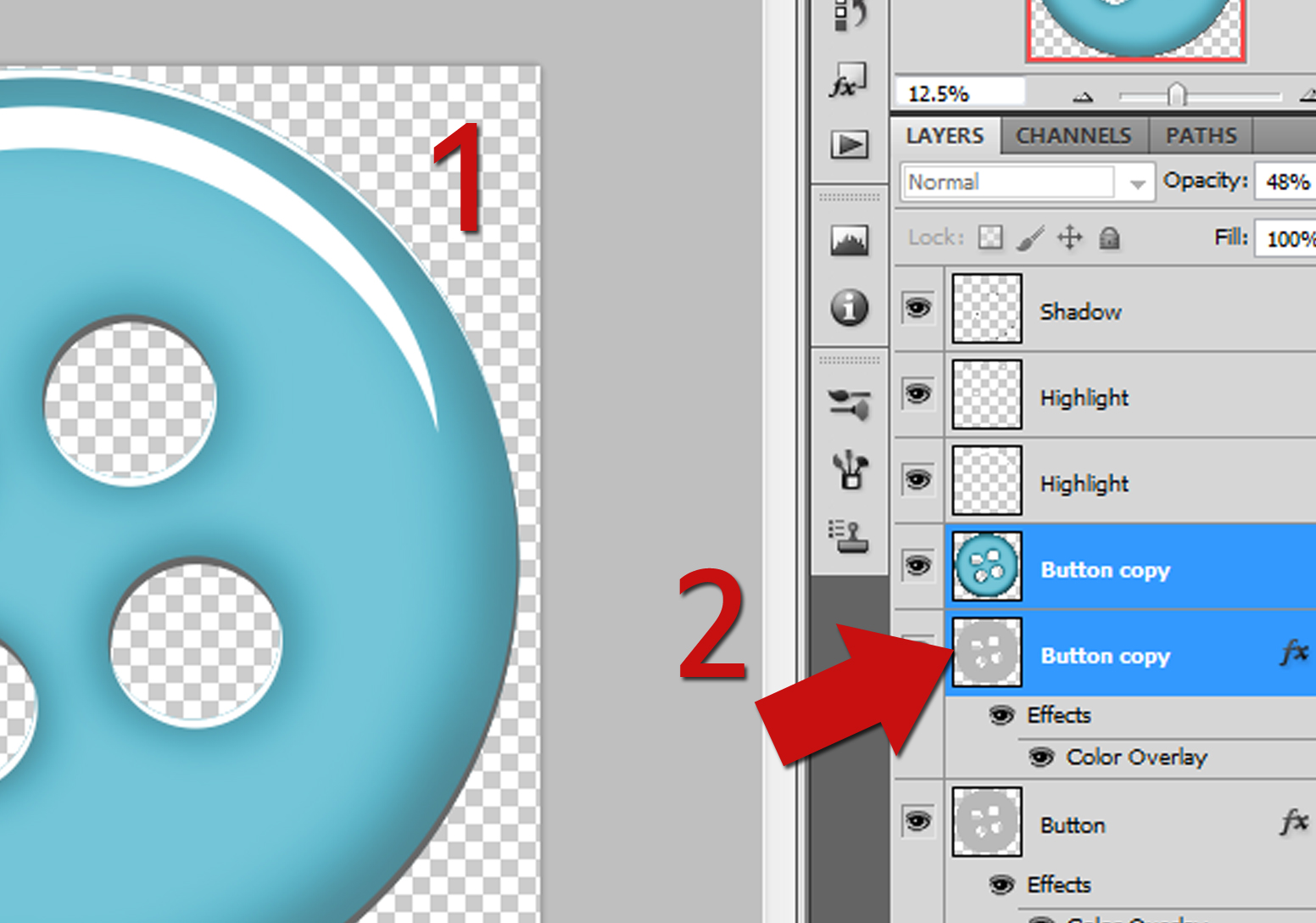This screenshot has width=1316, height=923.
Task: Click the Color Overlay effect label
Action: point(1136,757)
